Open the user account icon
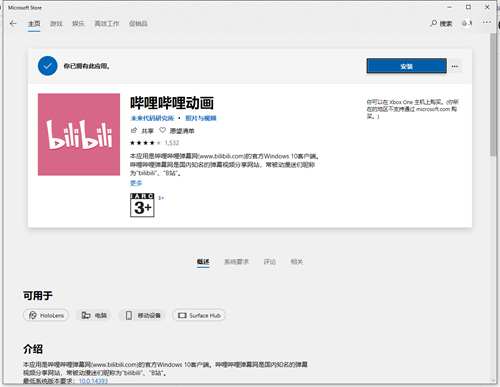This screenshot has height=387, width=500. (x=467, y=23)
